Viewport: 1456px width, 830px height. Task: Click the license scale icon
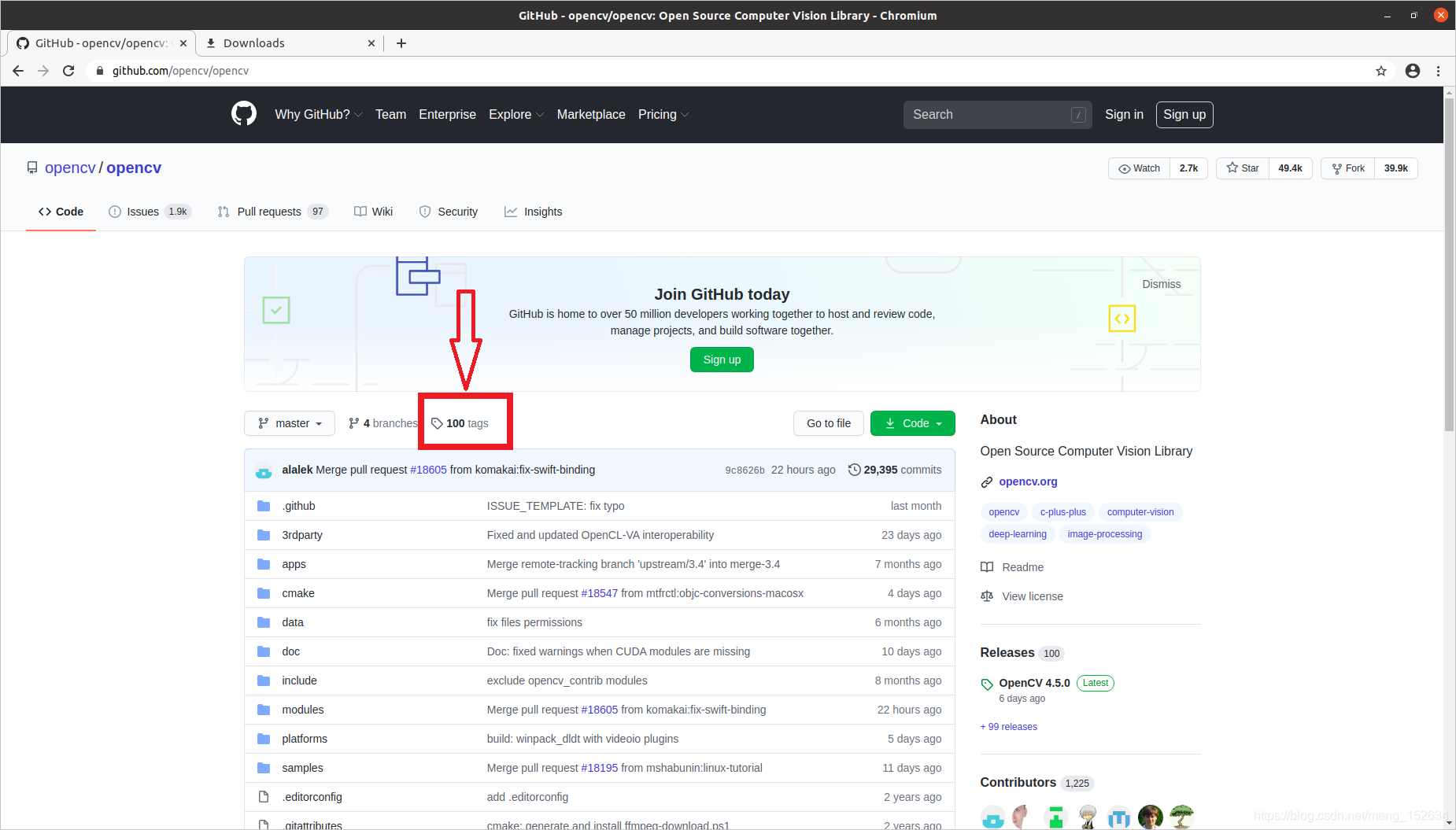pyautogui.click(x=987, y=596)
